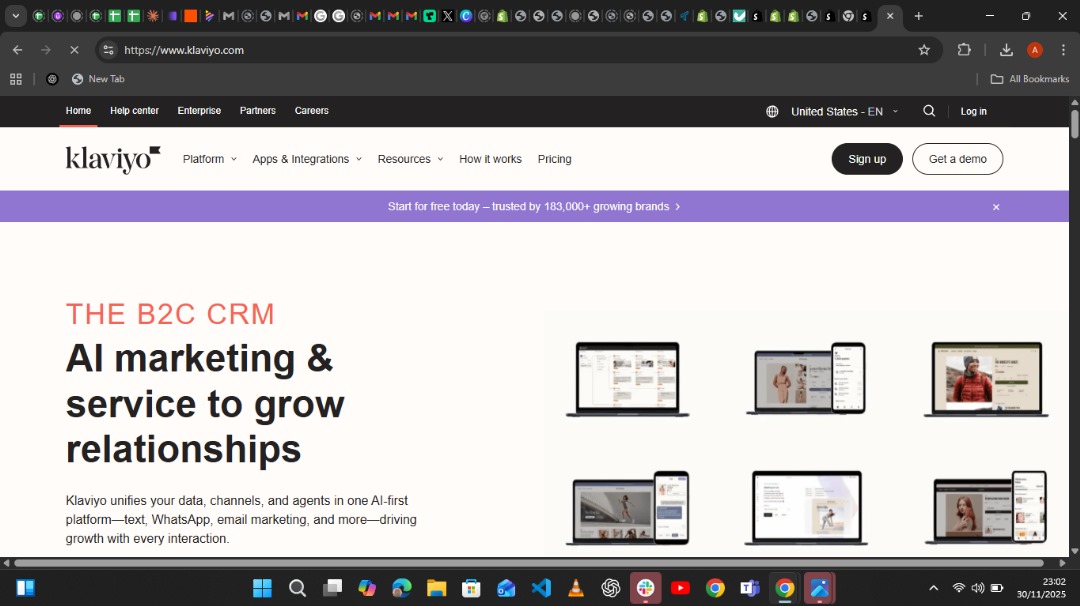Open the New Tab bookmark
Viewport: 1080px width, 606px height.
click(x=98, y=79)
